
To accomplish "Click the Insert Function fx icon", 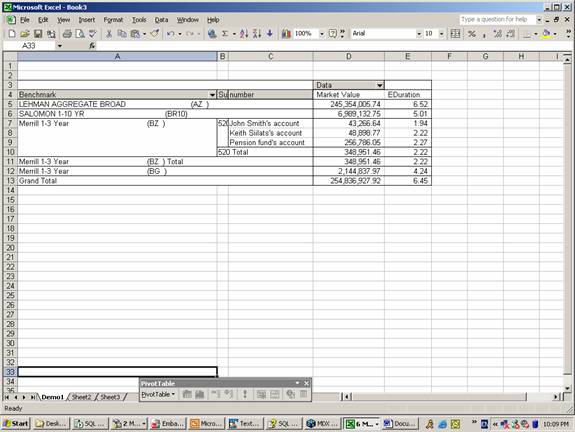I will click(92, 45).
